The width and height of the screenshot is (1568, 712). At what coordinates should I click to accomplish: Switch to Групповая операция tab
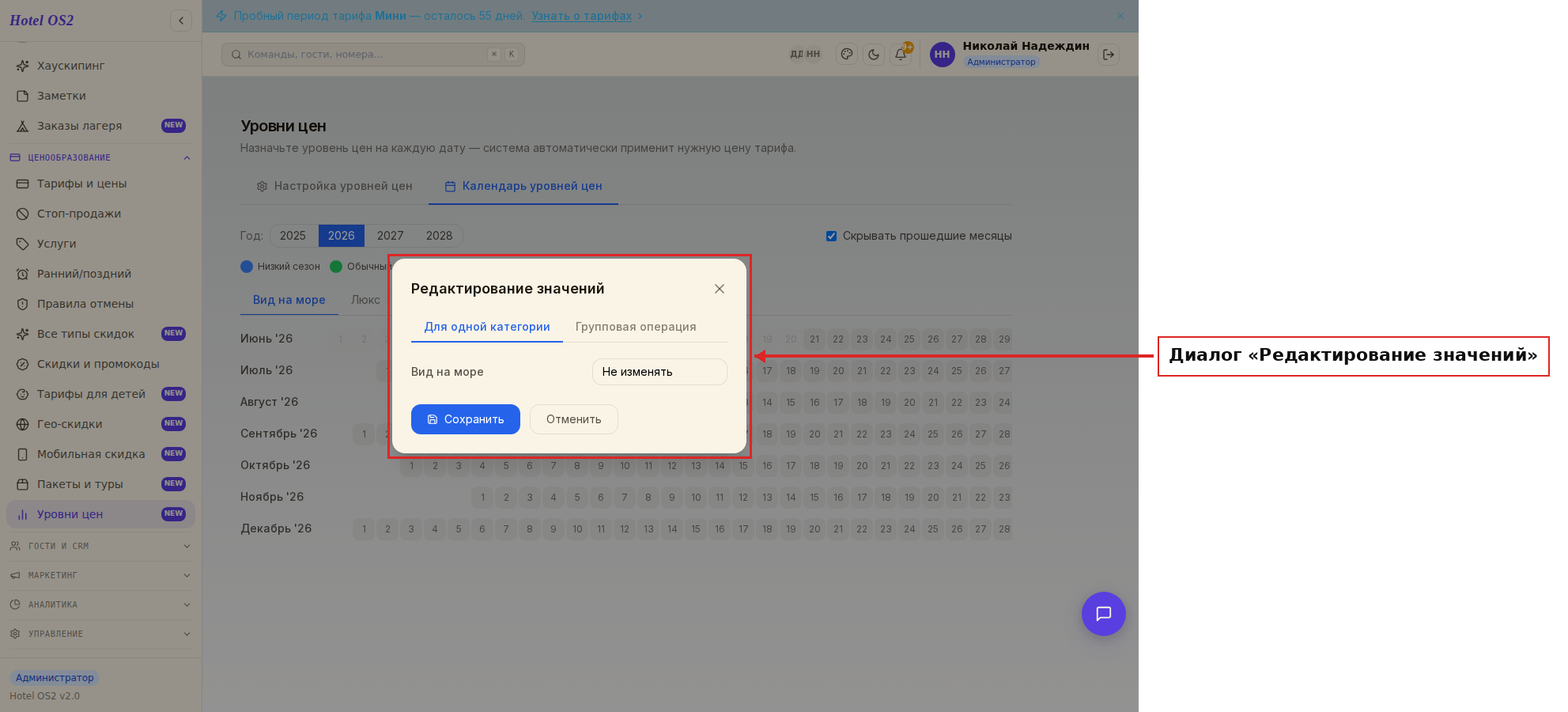(x=636, y=327)
